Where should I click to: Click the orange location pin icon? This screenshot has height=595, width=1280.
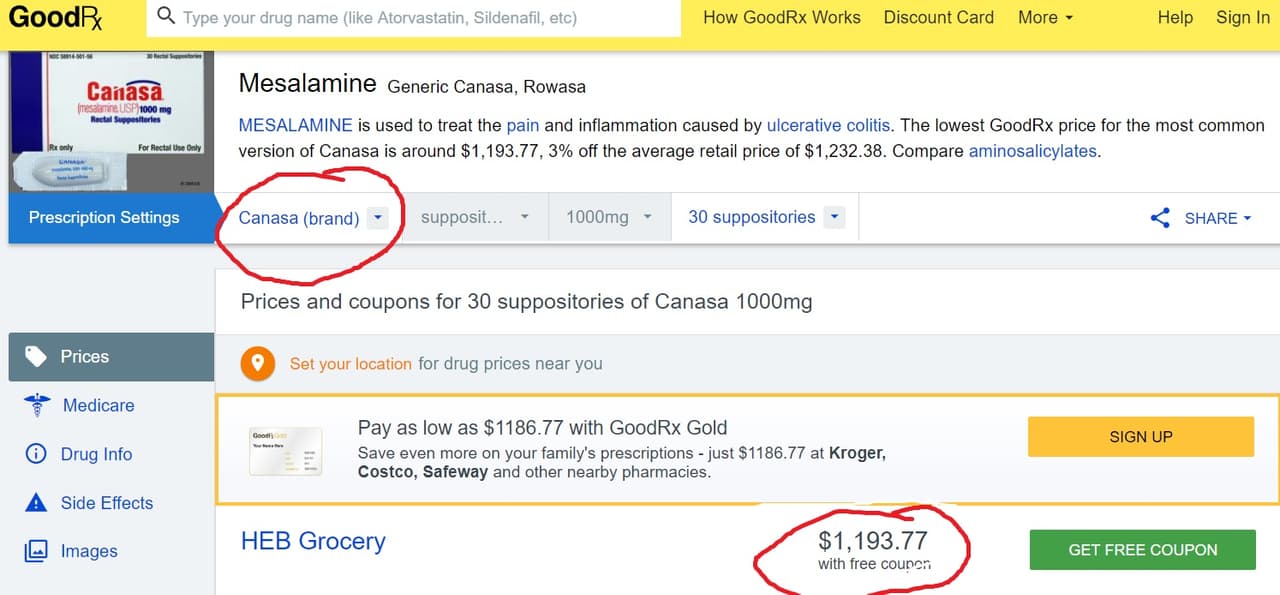pos(258,364)
